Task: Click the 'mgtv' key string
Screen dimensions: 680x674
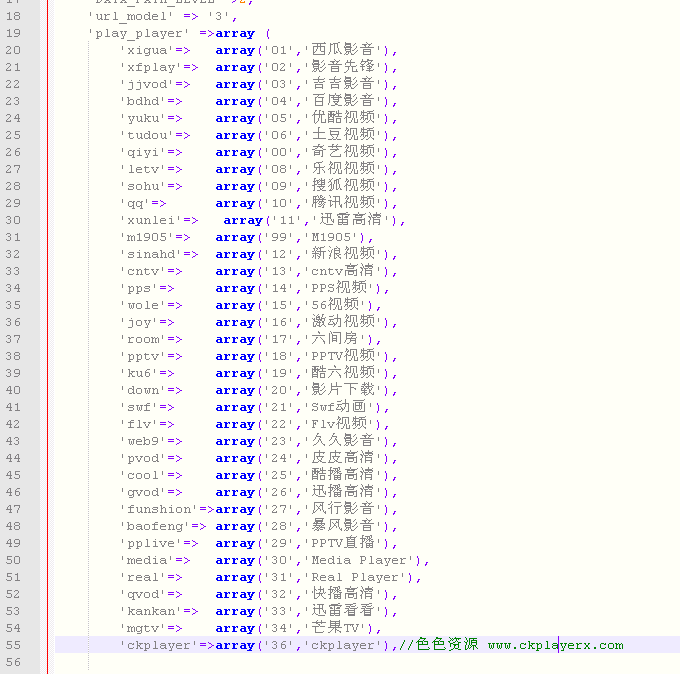Action: tap(143, 628)
